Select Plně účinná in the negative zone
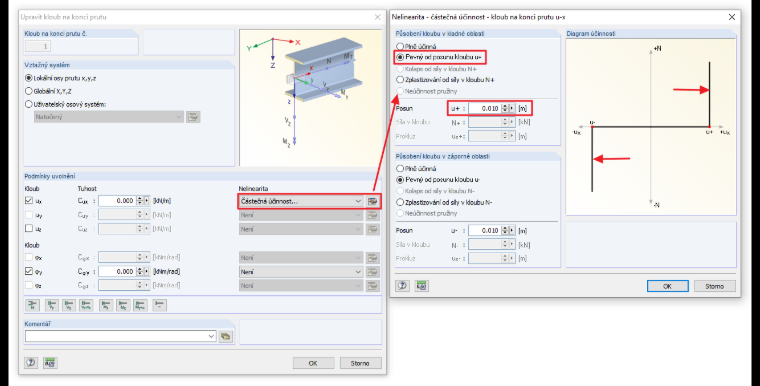760x386 pixels. (416, 169)
